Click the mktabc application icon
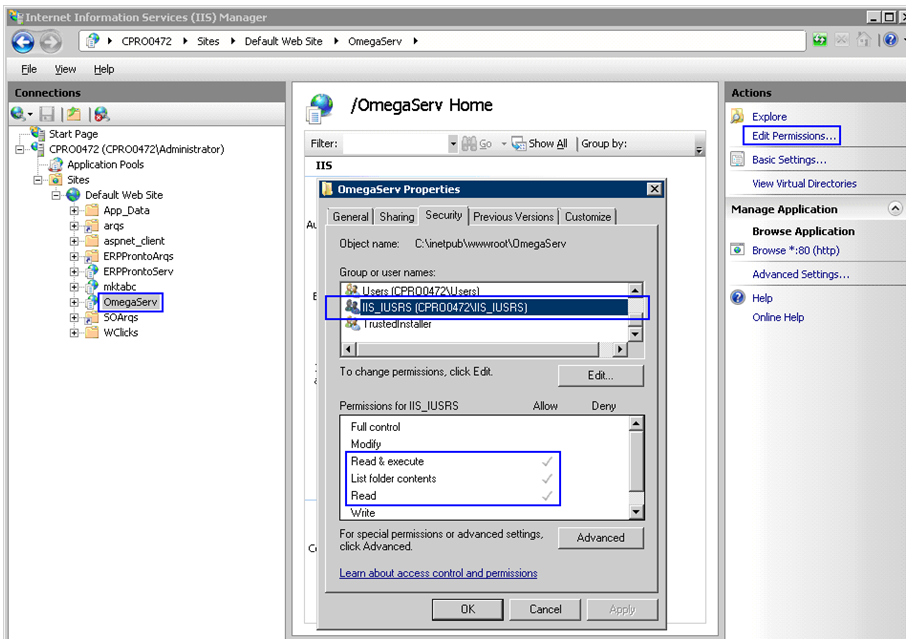 tap(91, 287)
